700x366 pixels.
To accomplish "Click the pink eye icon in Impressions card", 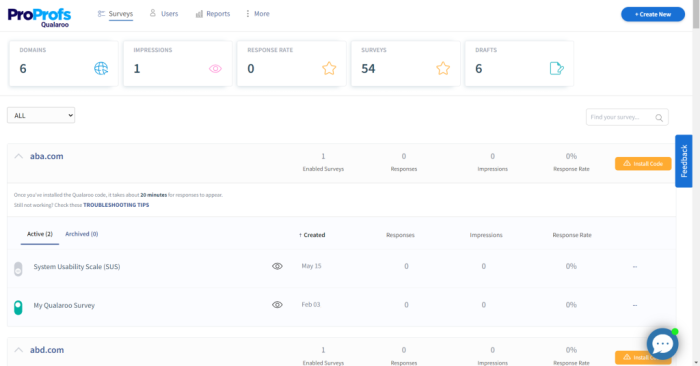I will (215, 69).
